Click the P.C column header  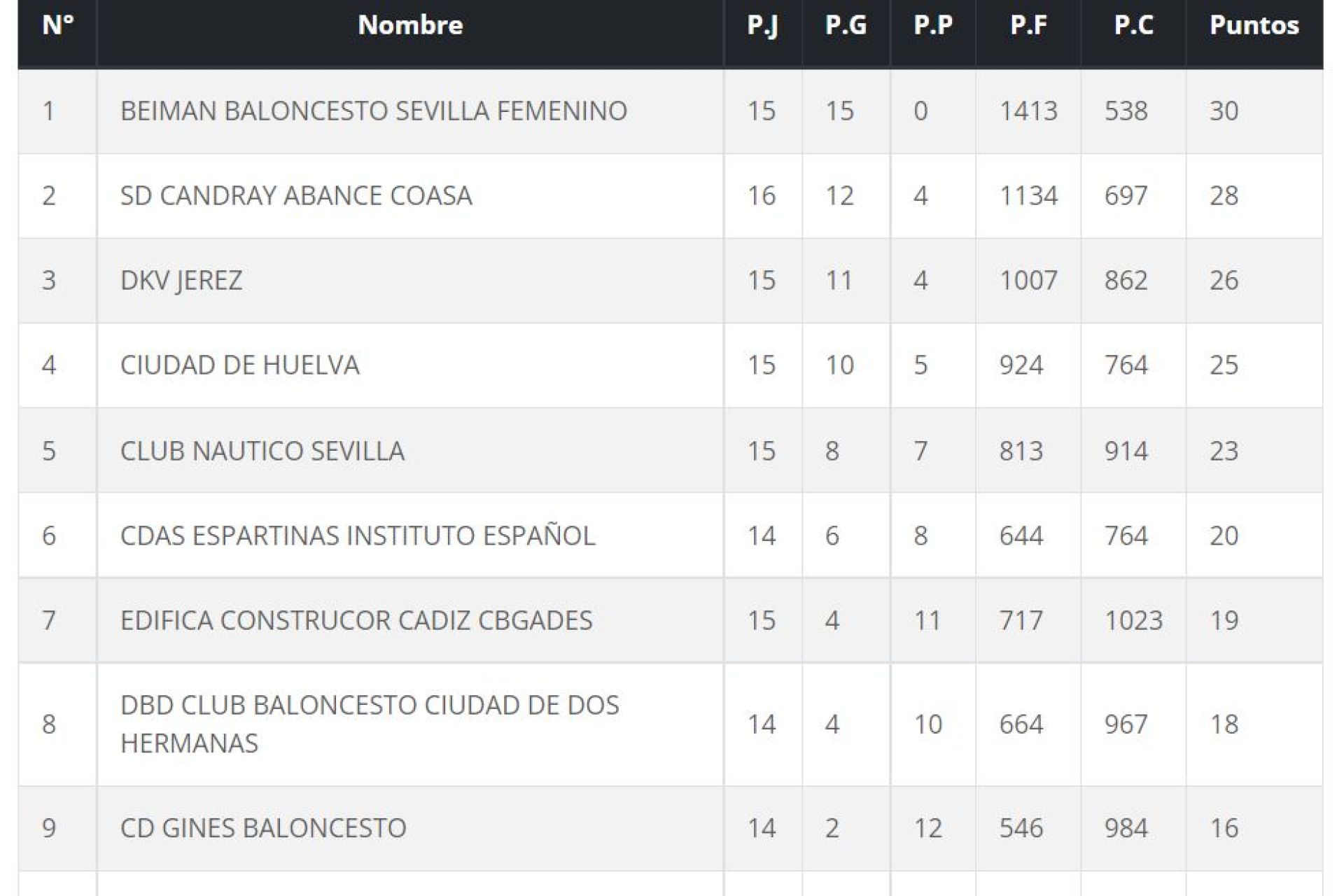(x=1133, y=26)
